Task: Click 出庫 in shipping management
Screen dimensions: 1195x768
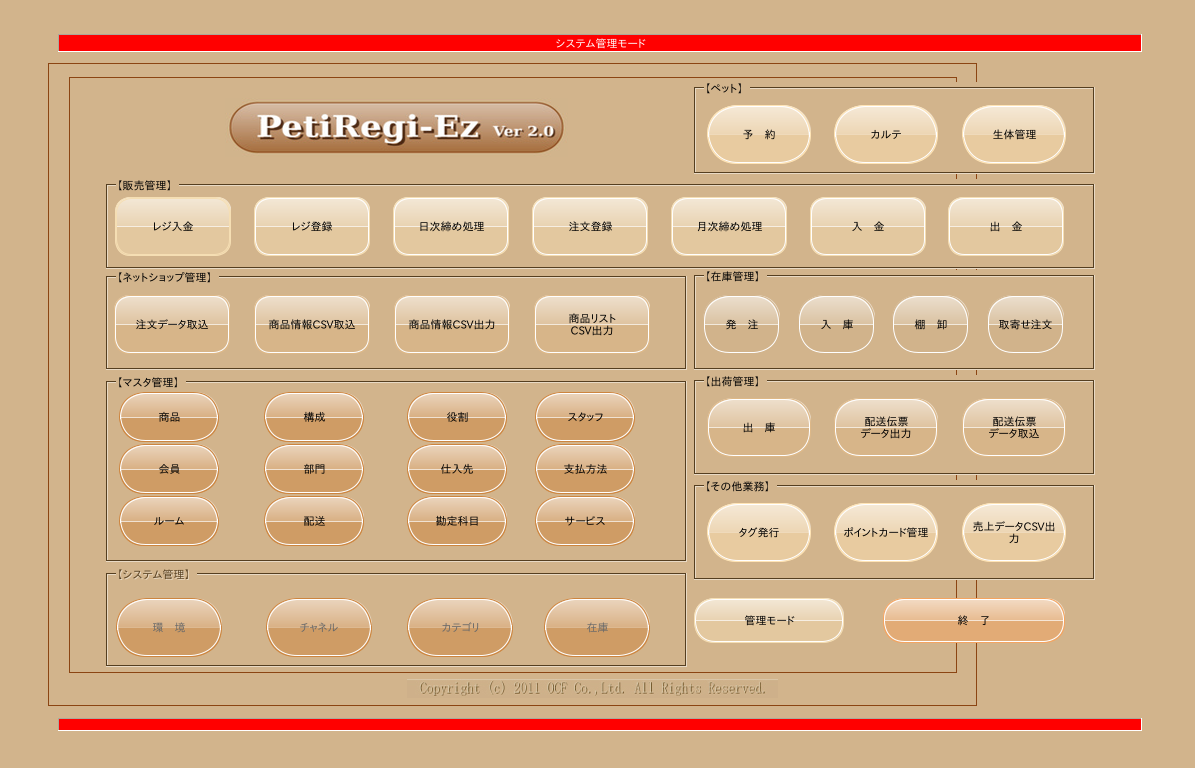Action: (758, 427)
